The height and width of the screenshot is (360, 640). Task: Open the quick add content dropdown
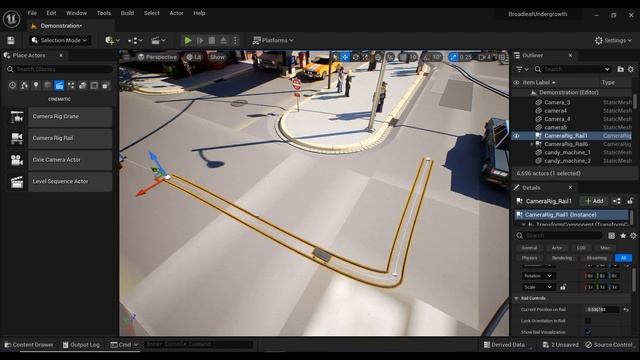[x=112, y=40]
